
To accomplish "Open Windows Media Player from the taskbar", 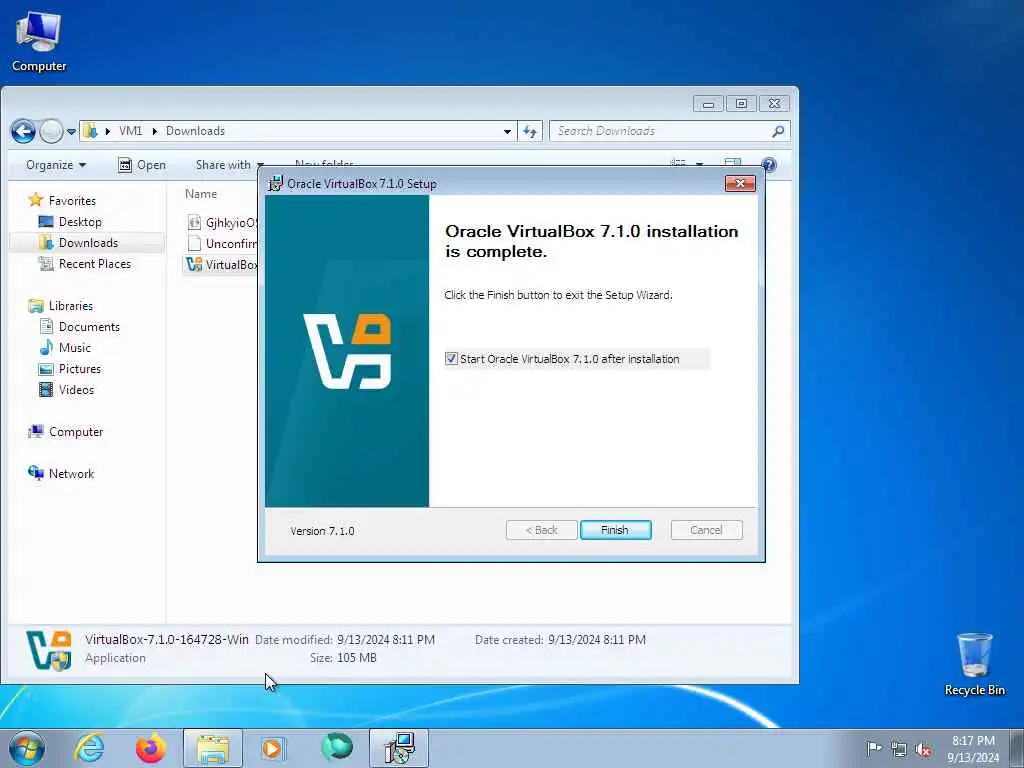I will [272, 748].
